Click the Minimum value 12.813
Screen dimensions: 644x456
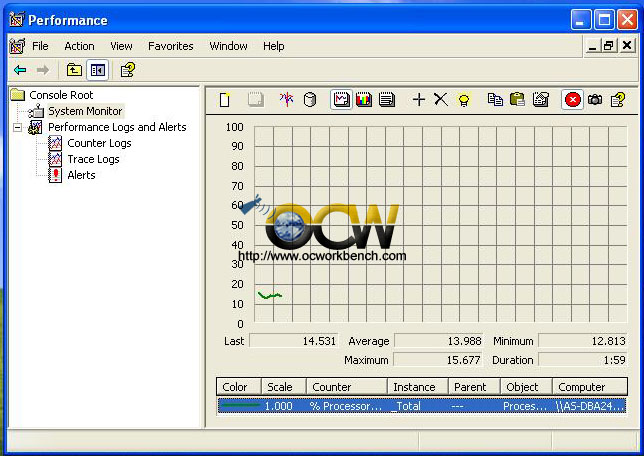pyautogui.click(x=583, y=341)
